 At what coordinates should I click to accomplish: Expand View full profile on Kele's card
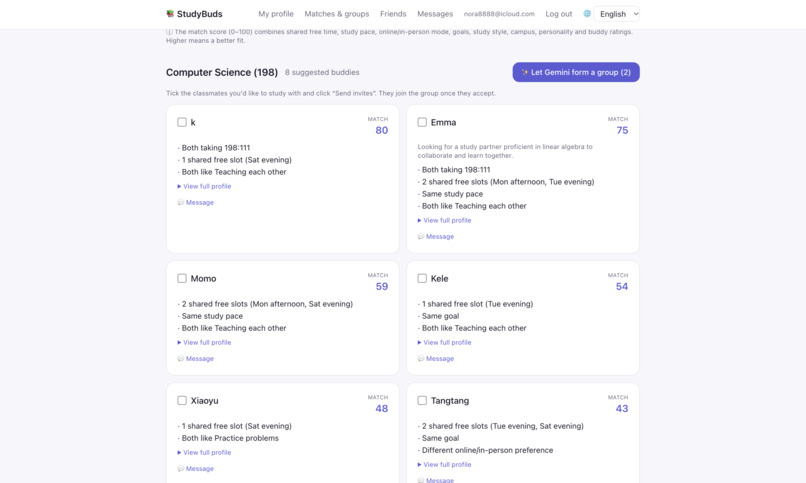pyautogui.click(x=444, y=342)
